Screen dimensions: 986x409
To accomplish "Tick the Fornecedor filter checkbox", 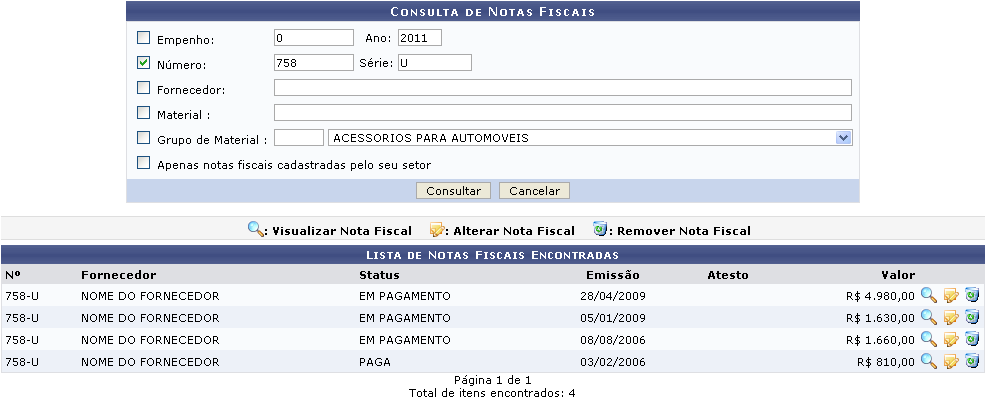I will point(143,87).
